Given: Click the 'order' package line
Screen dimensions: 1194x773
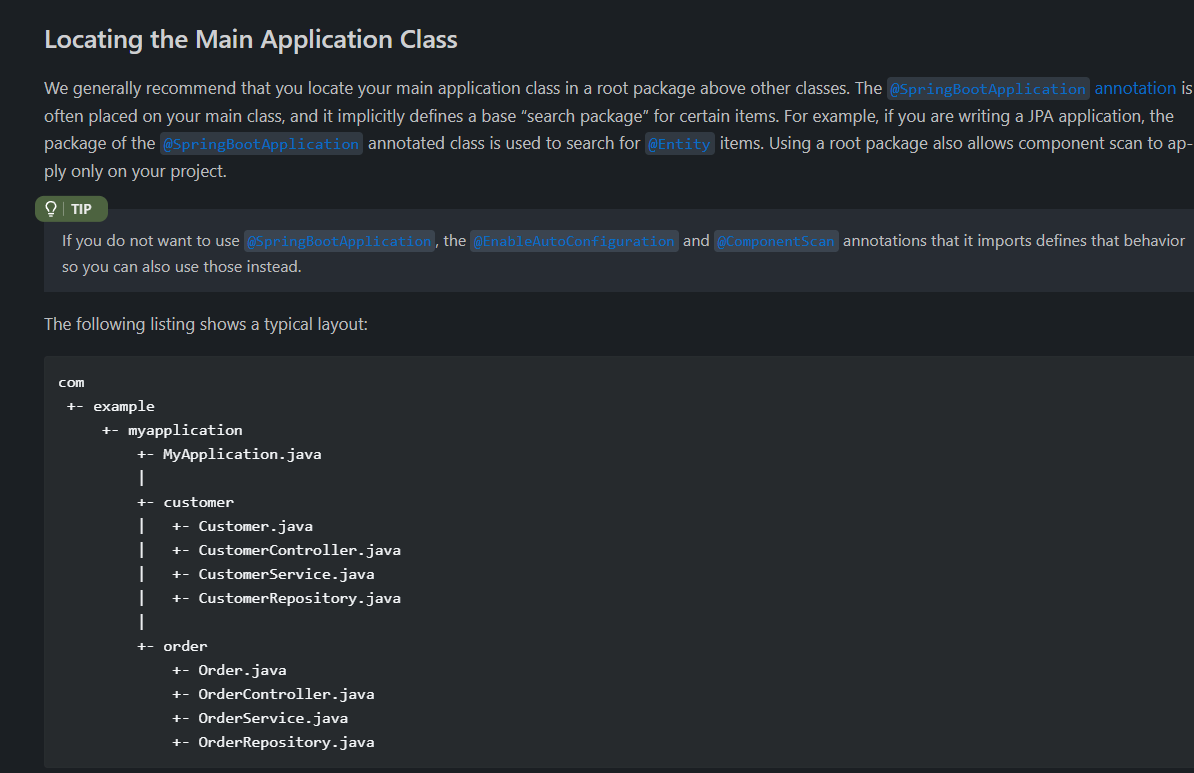Looking at the screenshot, I should (185, 647).
